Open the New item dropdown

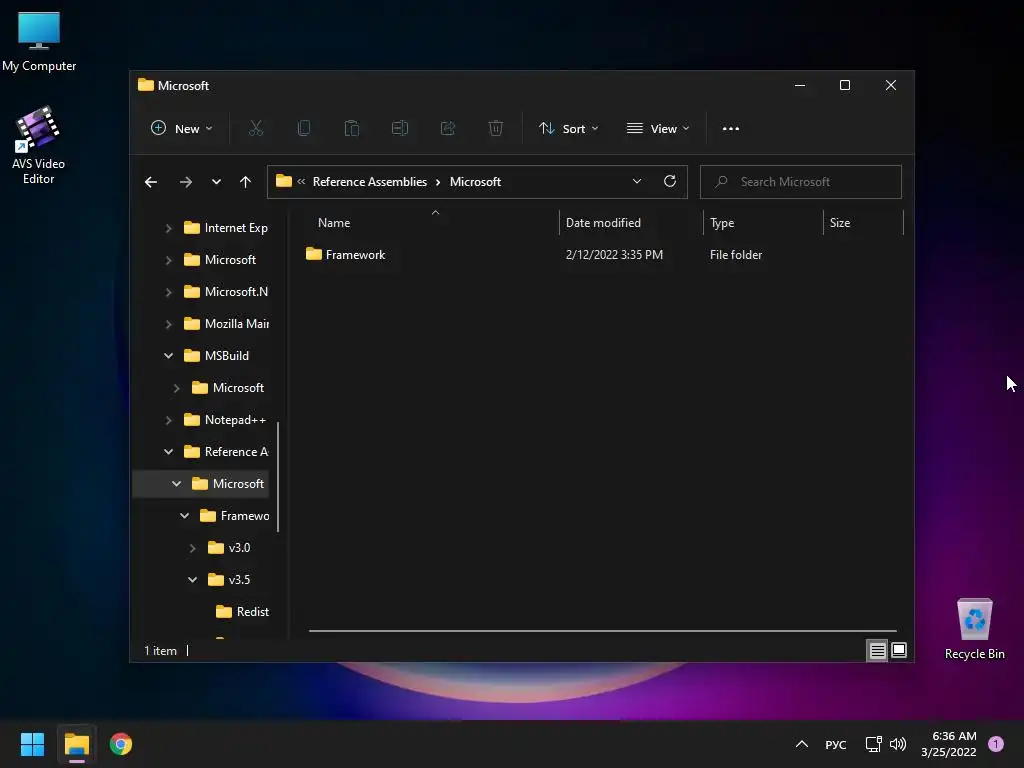coord(182,129)
